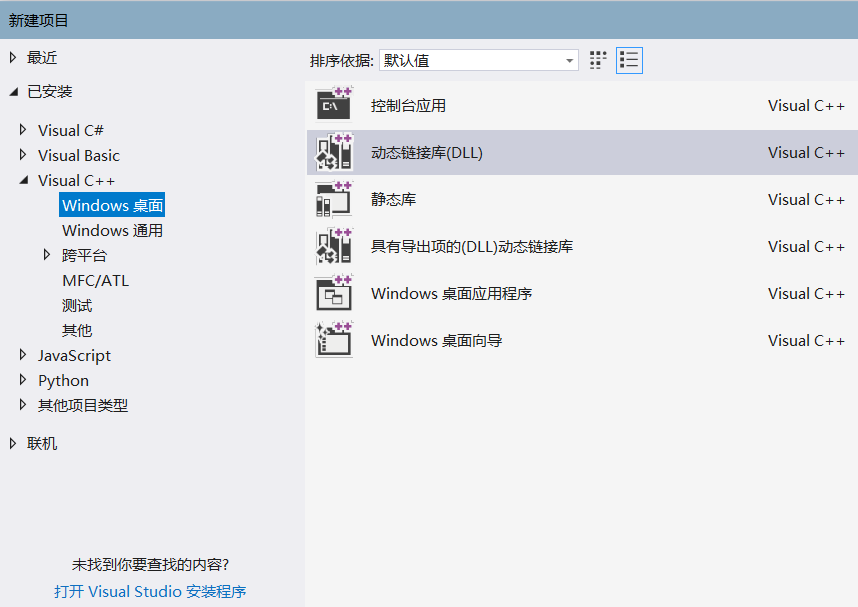
Task: Select Windows 通用 in the tree
Action: (x=111, y=230)
